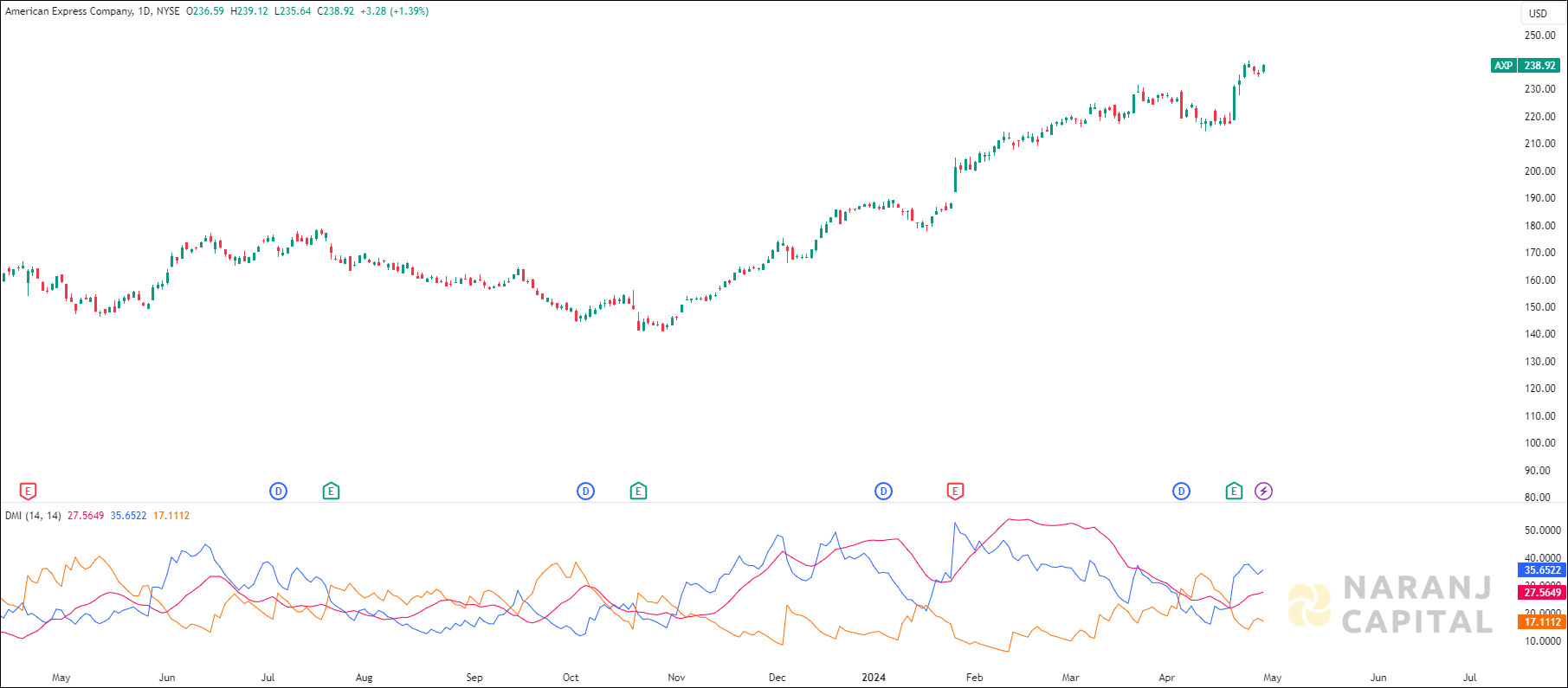Click the American Express Company chart title
Screen dimensions: 1568x688
(x=69, y=11)
